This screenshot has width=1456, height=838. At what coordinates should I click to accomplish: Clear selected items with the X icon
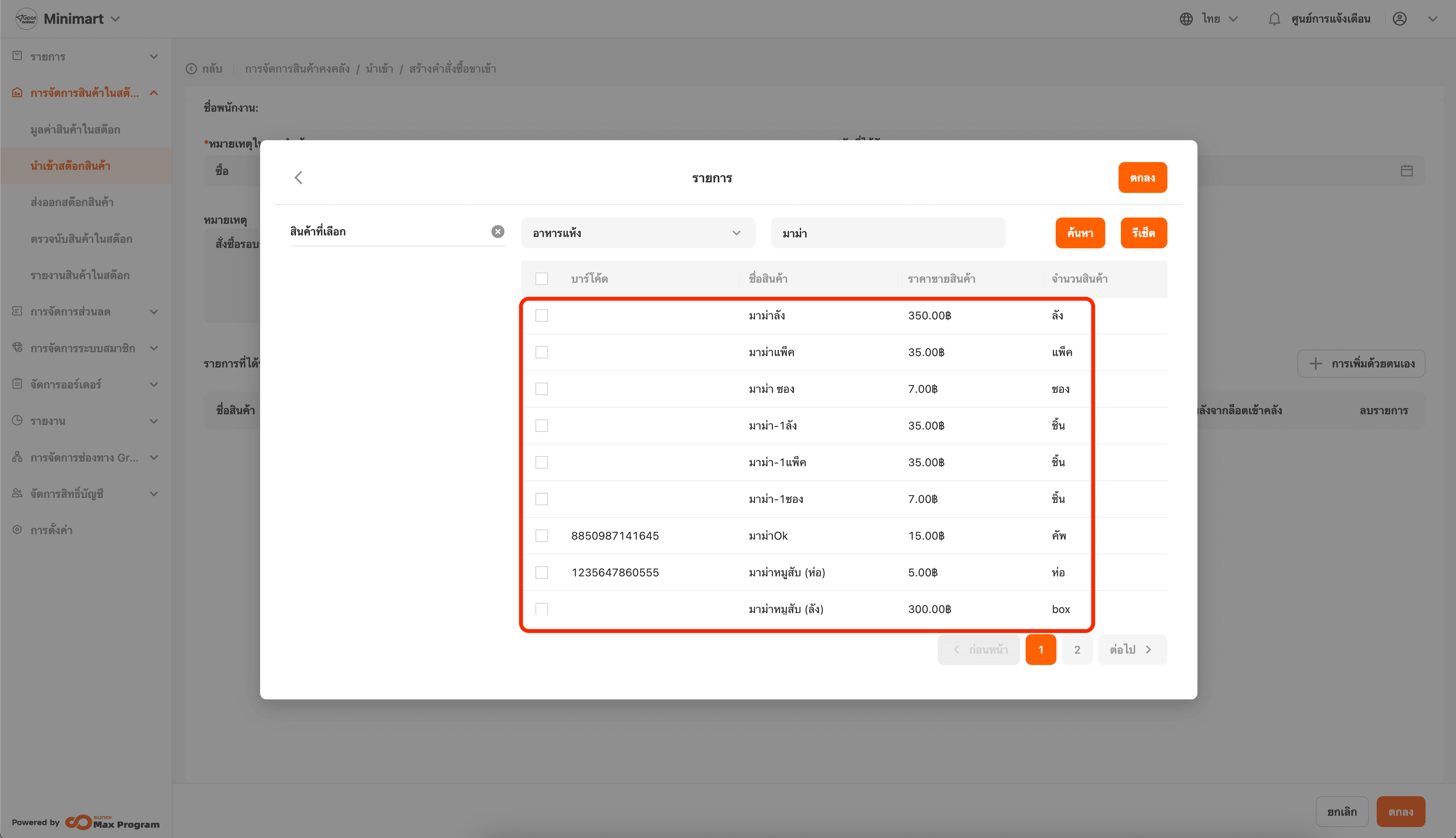[498, 232]
